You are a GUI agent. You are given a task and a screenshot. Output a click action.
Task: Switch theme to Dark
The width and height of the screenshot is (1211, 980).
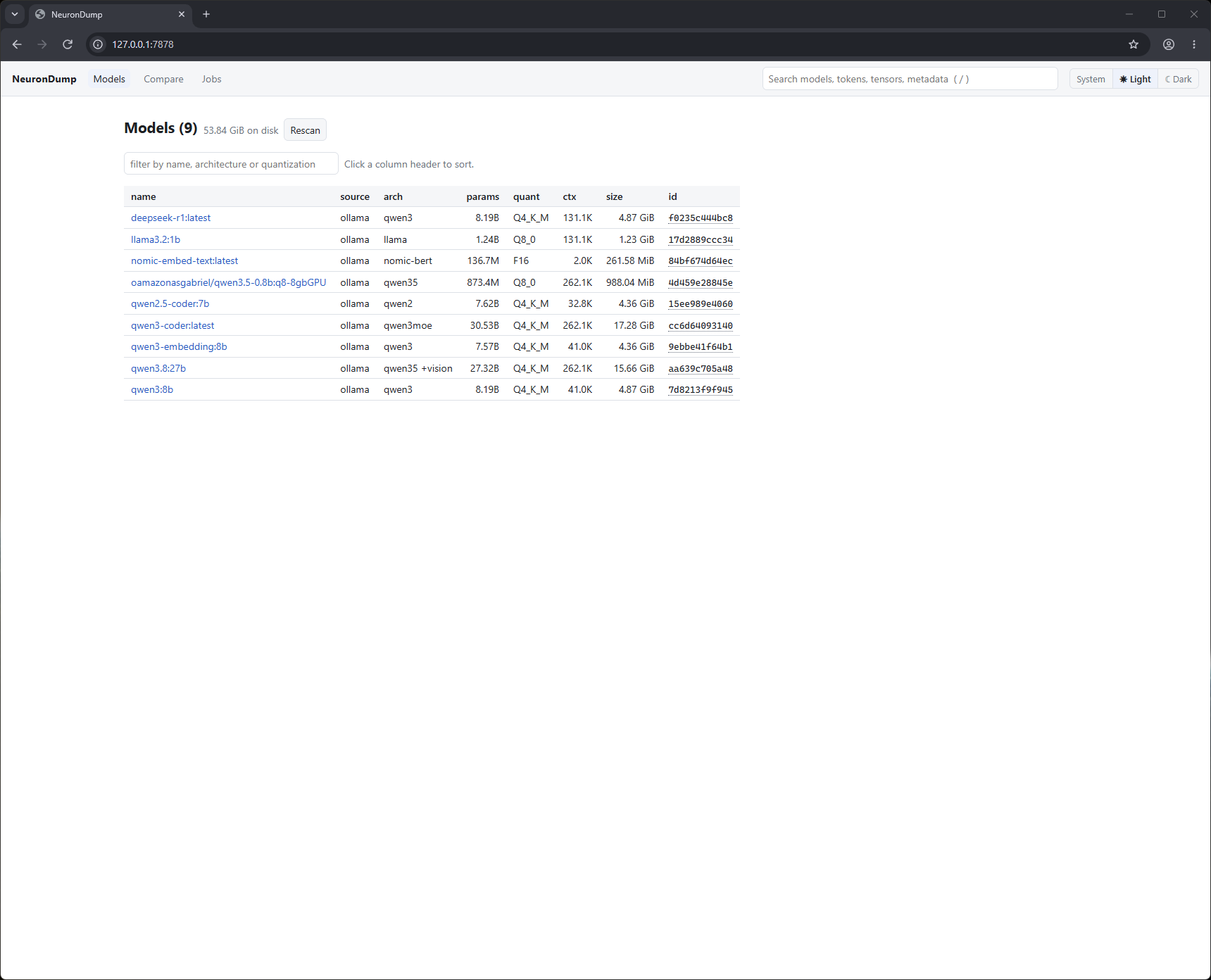pyautogui.click(x=1179, y=79)
